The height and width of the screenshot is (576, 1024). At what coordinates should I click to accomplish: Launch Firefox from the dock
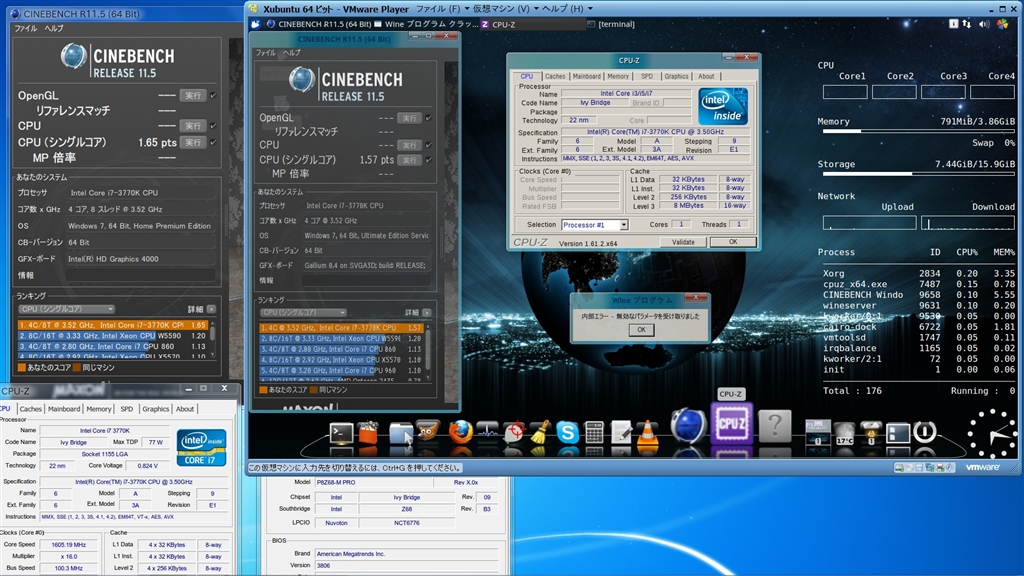click(x=460, y=432)
